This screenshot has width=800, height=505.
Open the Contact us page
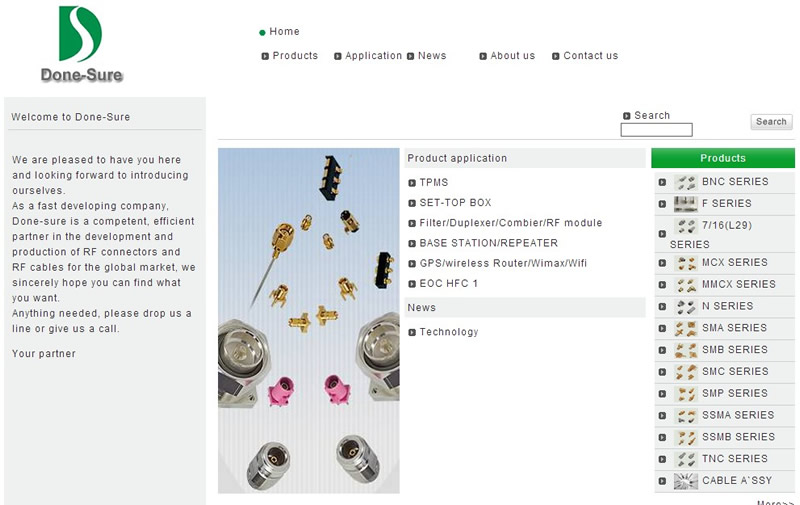click(590, 56)
